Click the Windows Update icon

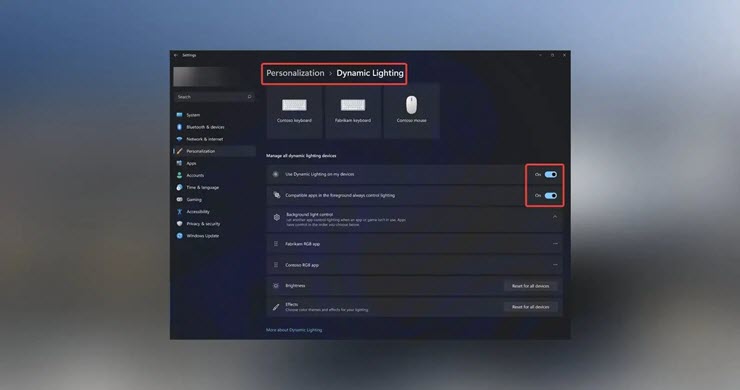pyautogui.click(x=179, y=236)
